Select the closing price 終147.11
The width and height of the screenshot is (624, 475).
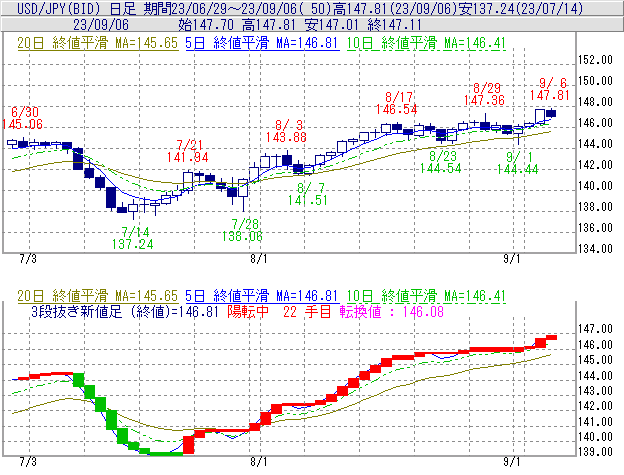pos(394,25)
